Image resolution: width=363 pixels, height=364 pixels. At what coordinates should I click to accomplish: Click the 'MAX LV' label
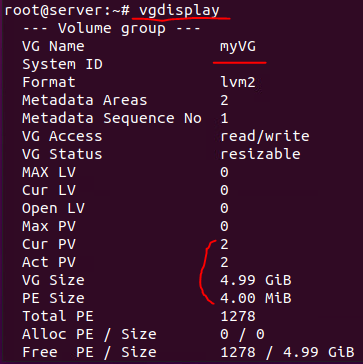pyautogui.click(x=49, y=172)
